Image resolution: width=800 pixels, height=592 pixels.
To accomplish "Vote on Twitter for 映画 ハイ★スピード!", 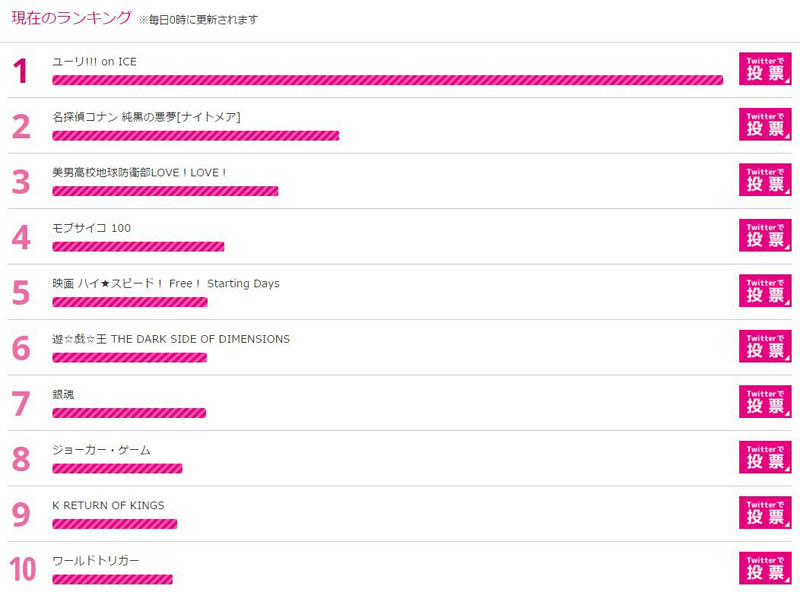I will point(765,291).
